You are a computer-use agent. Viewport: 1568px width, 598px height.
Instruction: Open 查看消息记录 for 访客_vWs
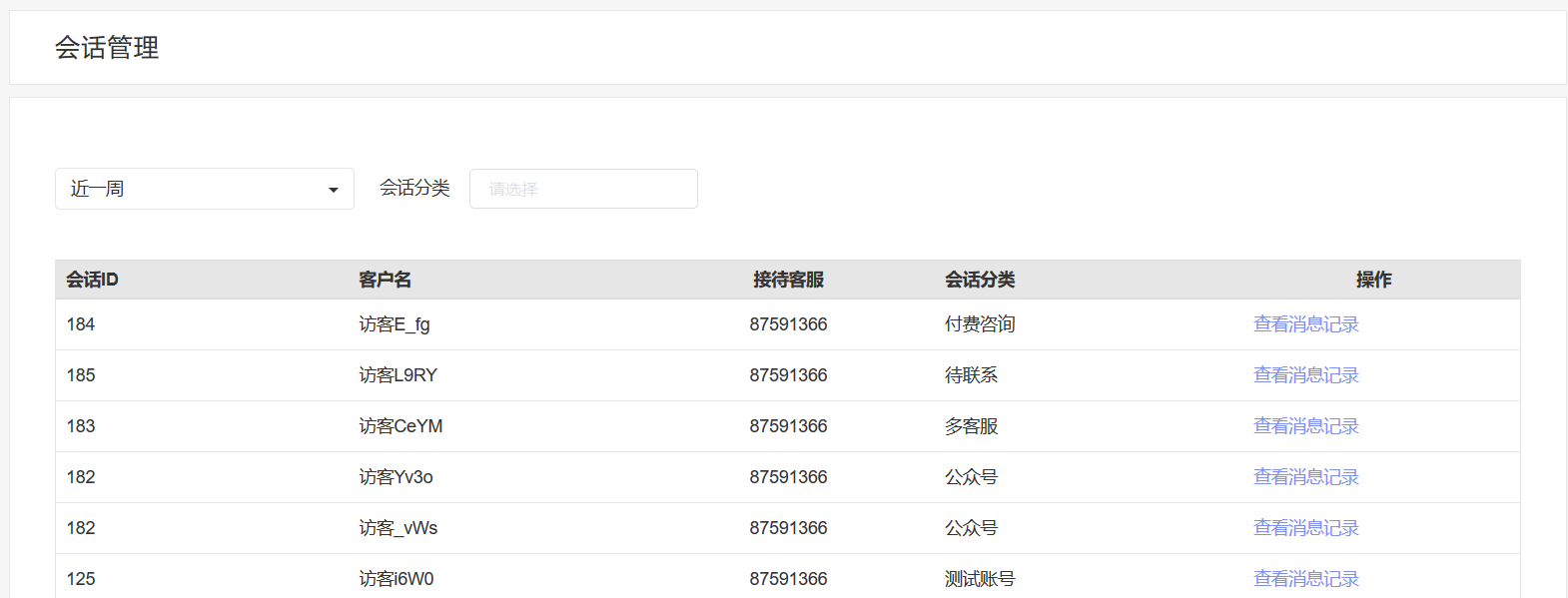pos(1306,528)
